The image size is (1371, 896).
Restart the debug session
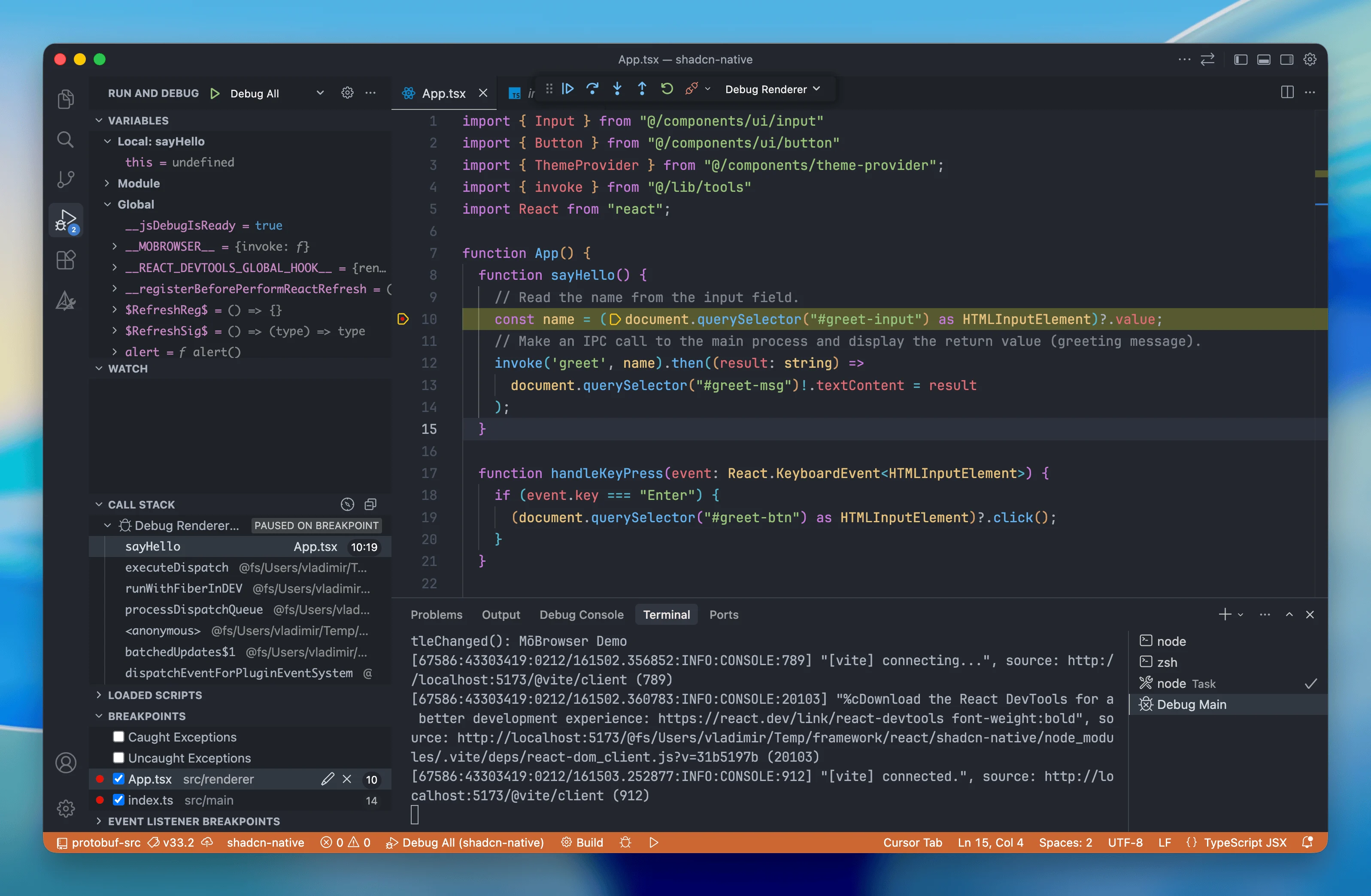point(667,89)
